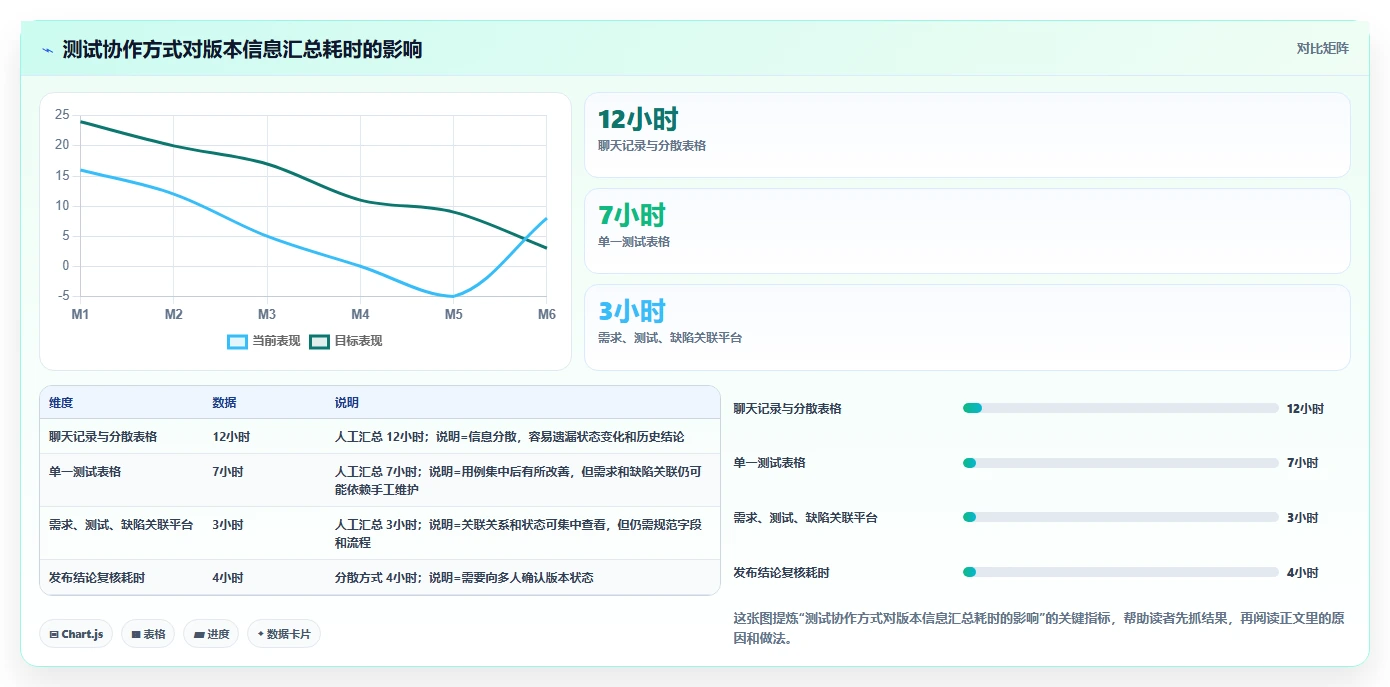The image size is (1390, 687).
Task: Click table cell 需求、测试、缺陷关联平台
Action: coord(121,525)
